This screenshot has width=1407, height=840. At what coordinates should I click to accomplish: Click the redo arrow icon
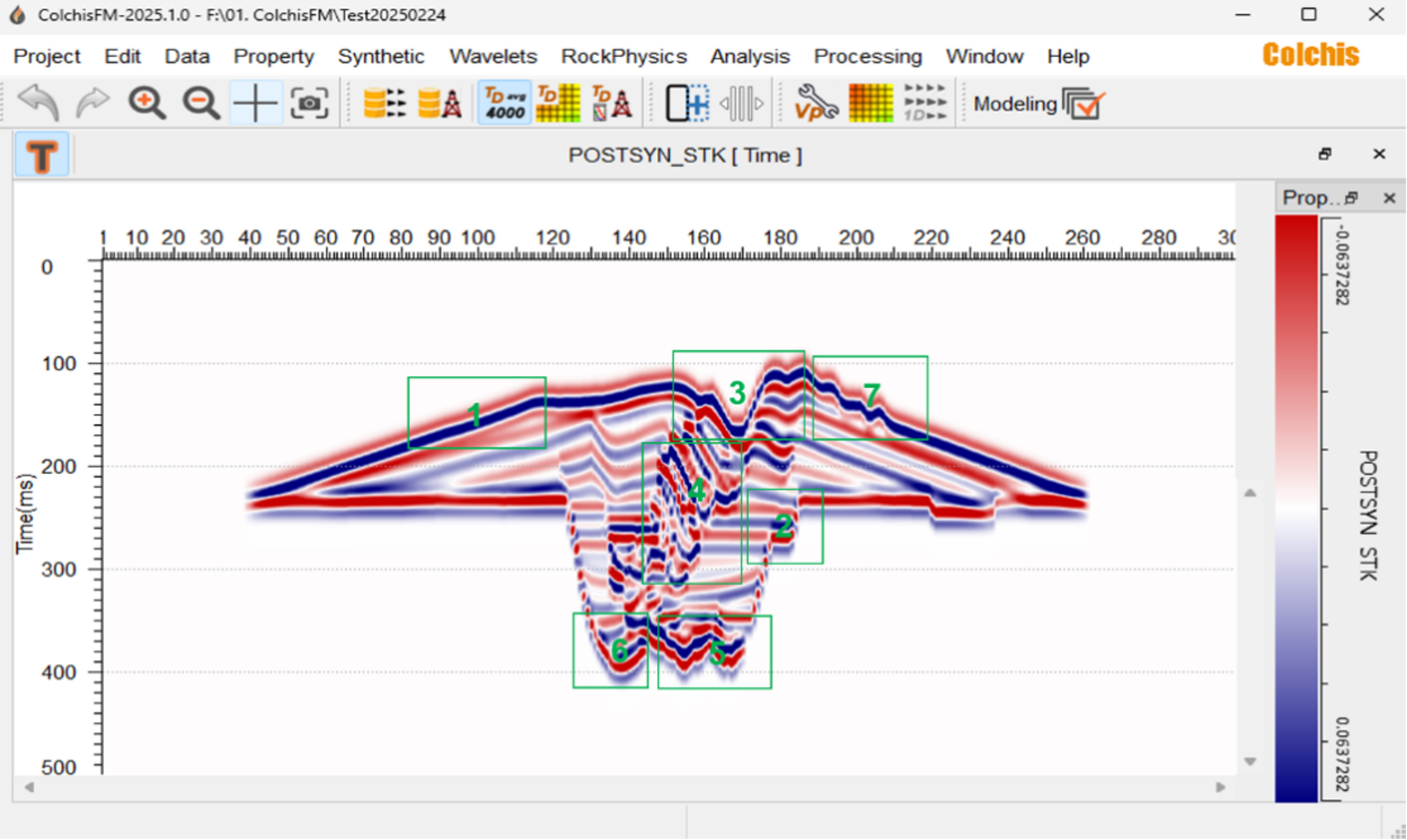point(92,103)
